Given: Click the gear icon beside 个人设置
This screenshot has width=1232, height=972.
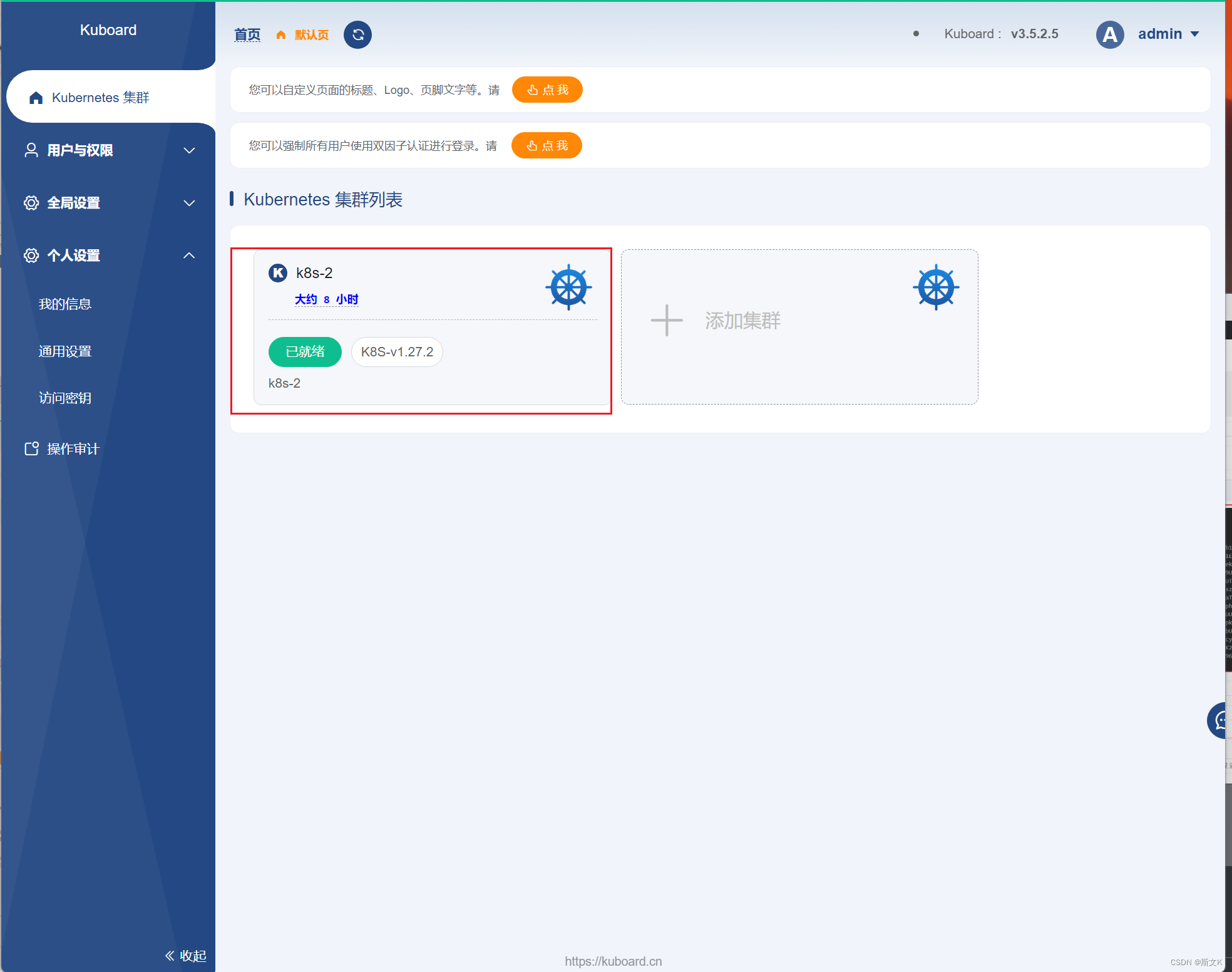Looking at the screenshot, I should (31, 256).
